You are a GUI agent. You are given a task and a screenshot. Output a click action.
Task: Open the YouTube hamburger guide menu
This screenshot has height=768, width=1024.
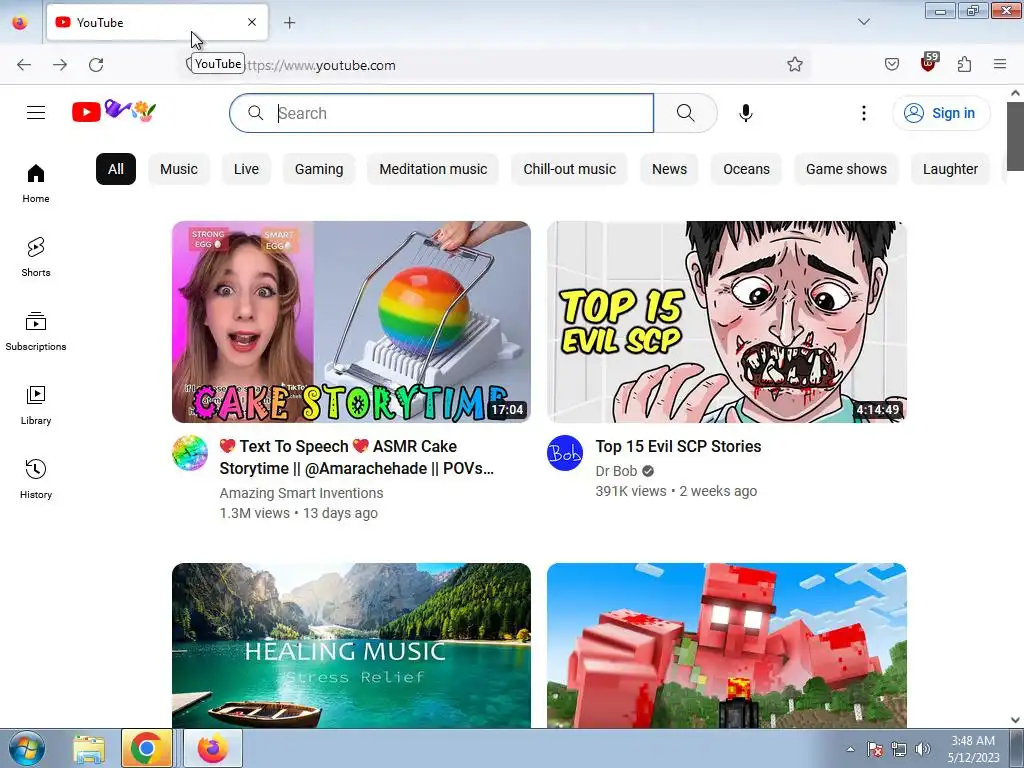[x=36, y=113]
